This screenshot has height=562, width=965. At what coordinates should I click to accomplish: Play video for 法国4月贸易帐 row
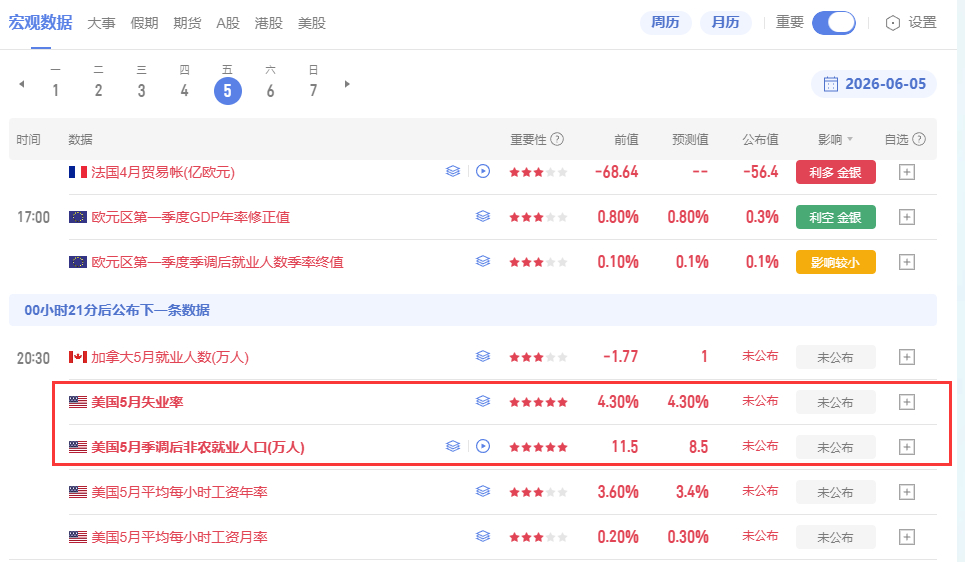coord(483,172)
